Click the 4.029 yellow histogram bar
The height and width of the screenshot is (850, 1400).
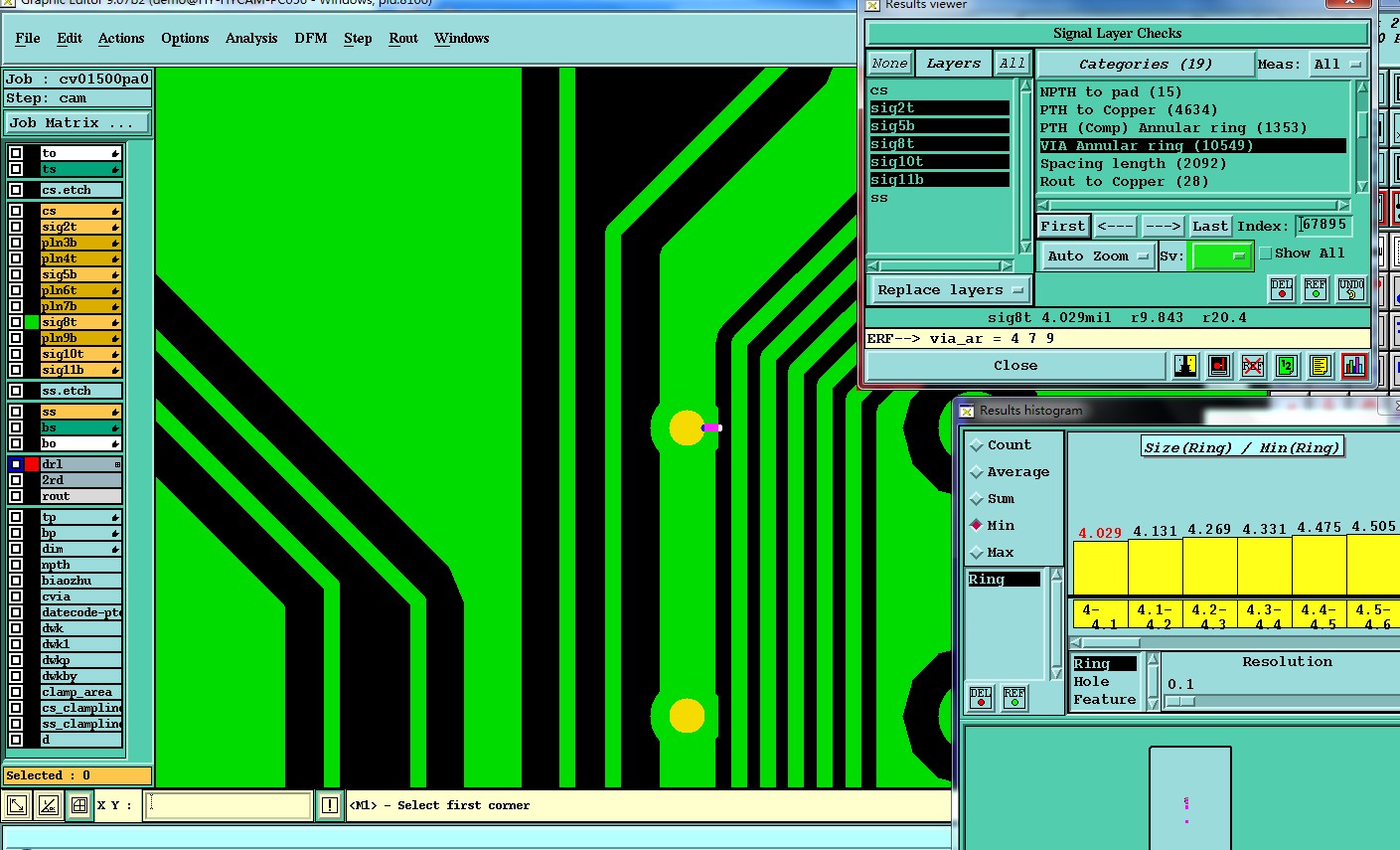[x=1100, y=568]
